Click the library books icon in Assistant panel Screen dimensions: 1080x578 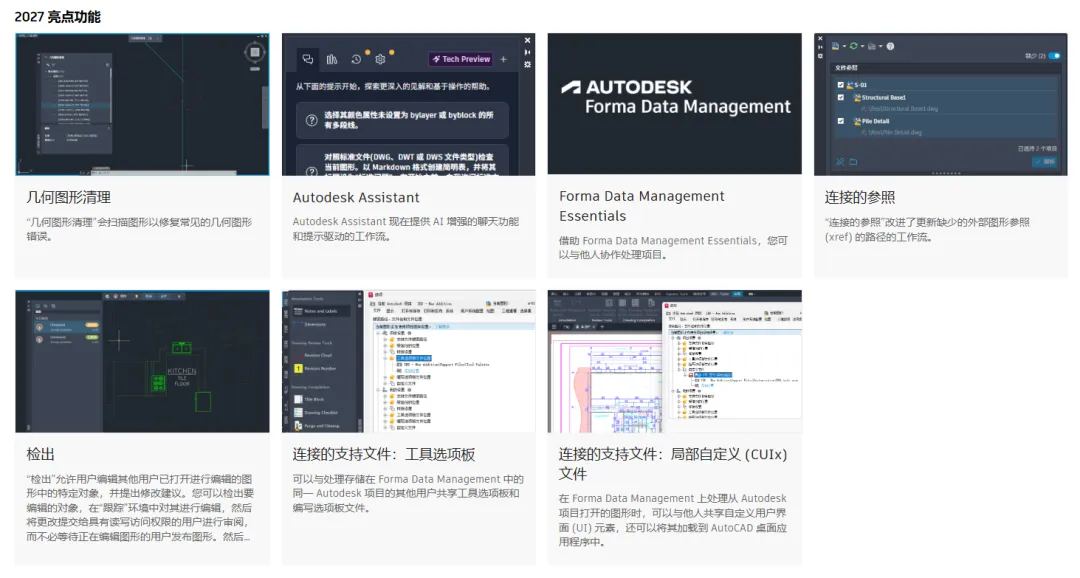tap(332, 59)
